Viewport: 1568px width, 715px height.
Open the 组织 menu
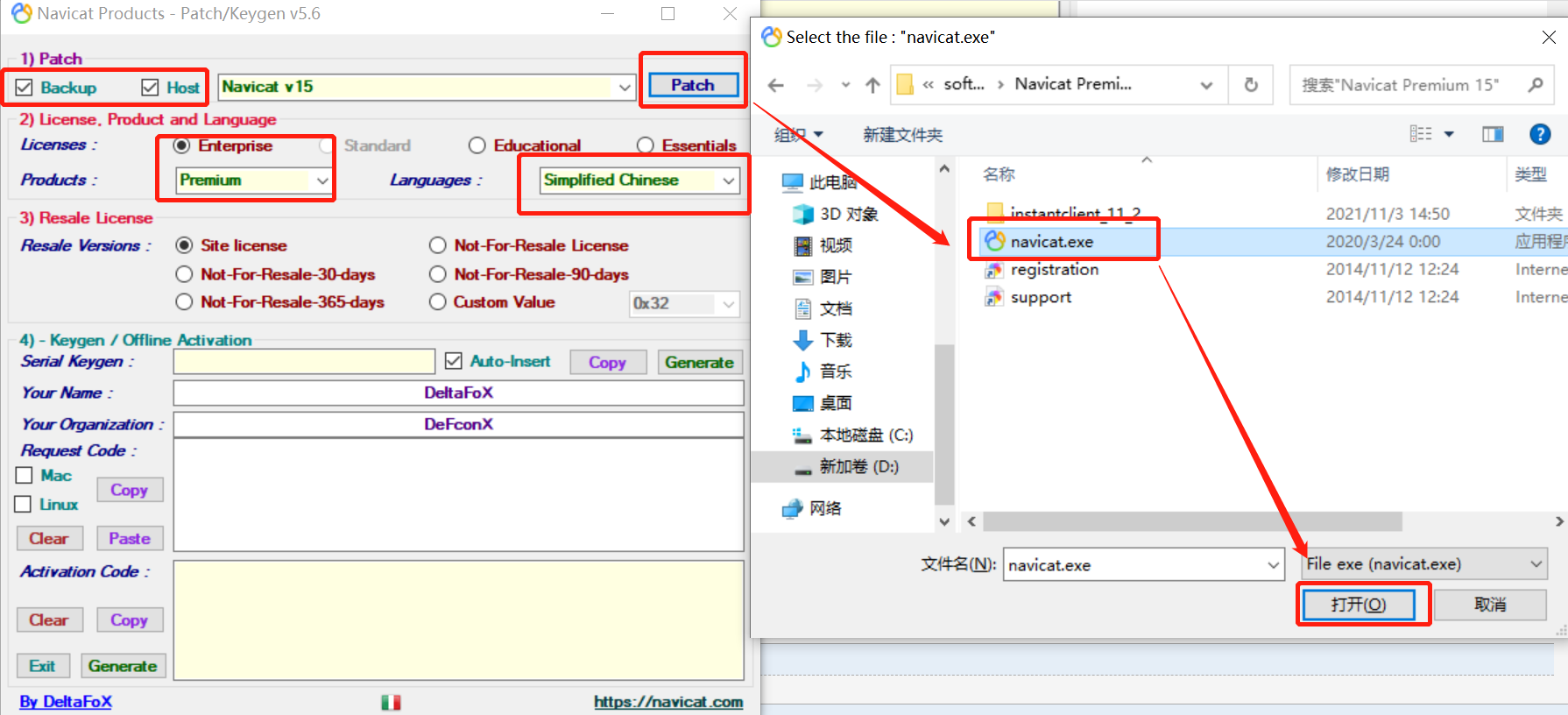[x=798, y=135]
